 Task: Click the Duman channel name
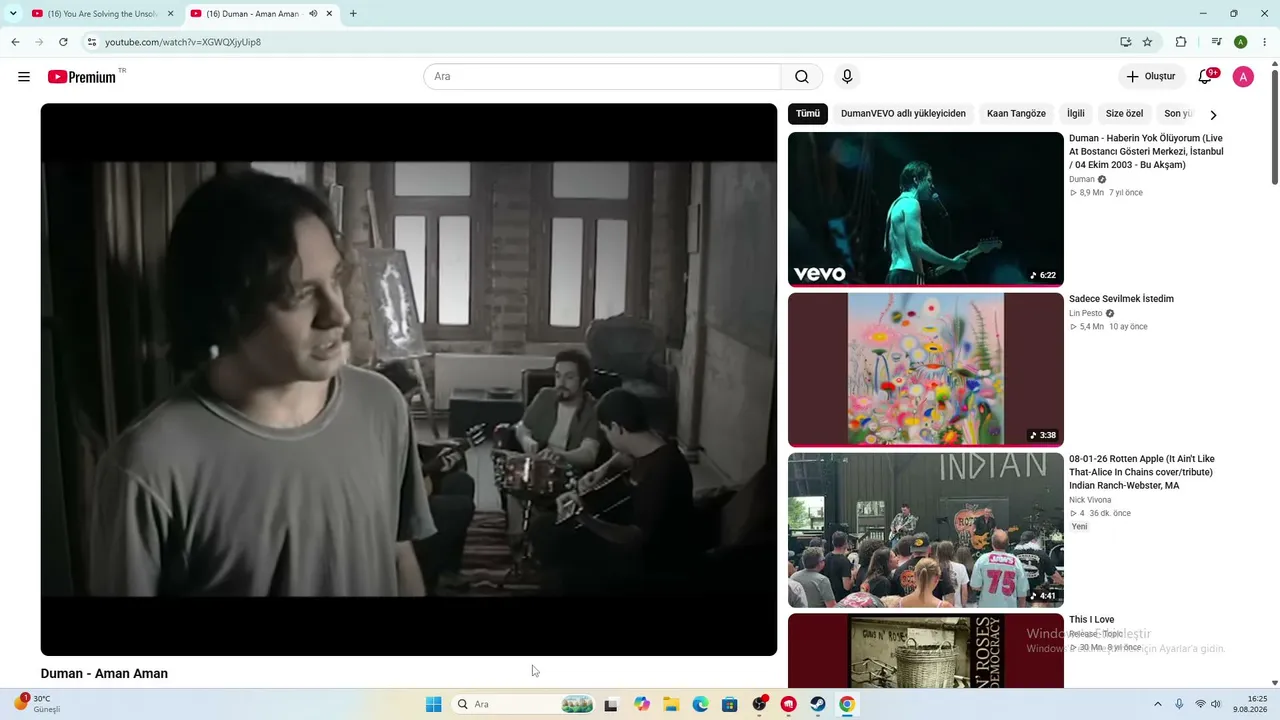(x=1082, y=179)
